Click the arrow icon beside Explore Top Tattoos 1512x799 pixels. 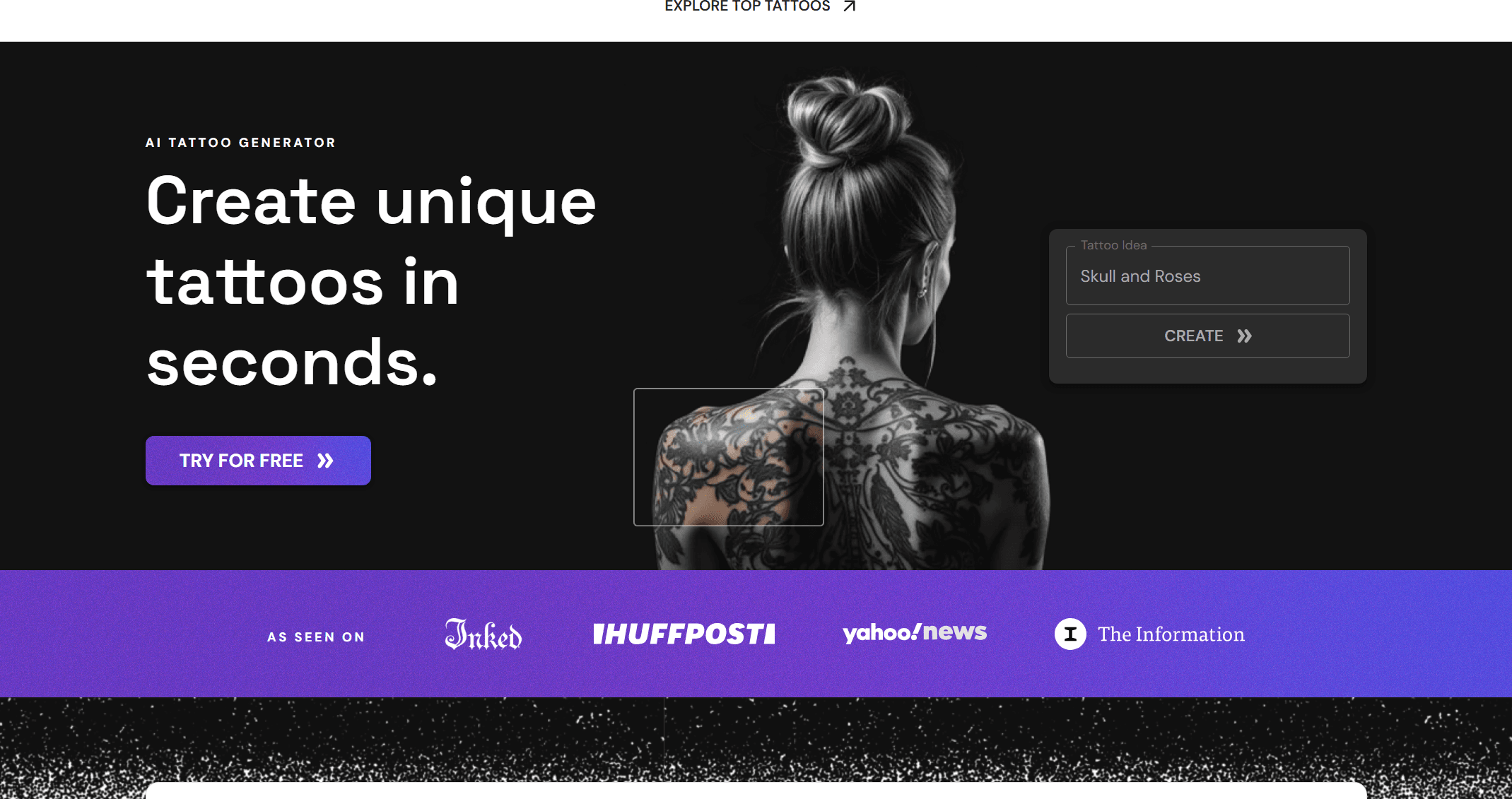(850, 6)
